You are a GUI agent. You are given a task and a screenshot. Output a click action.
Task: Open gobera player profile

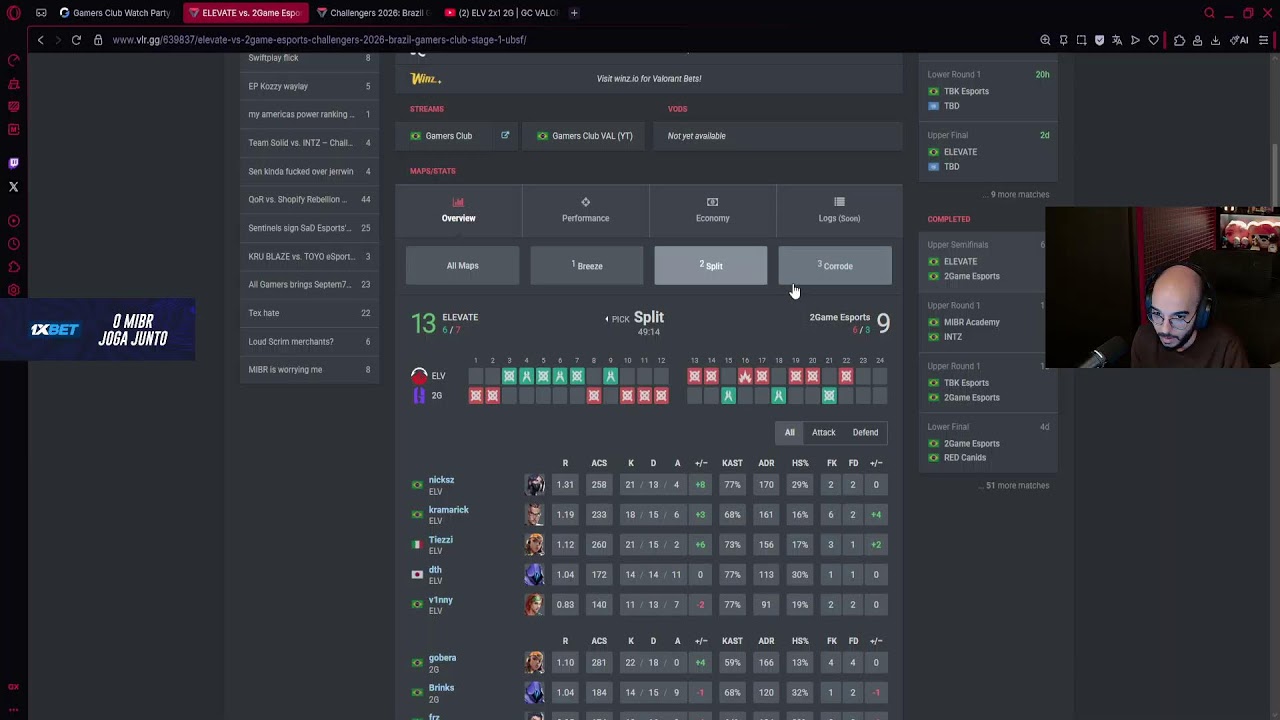[x=442, y=658]
